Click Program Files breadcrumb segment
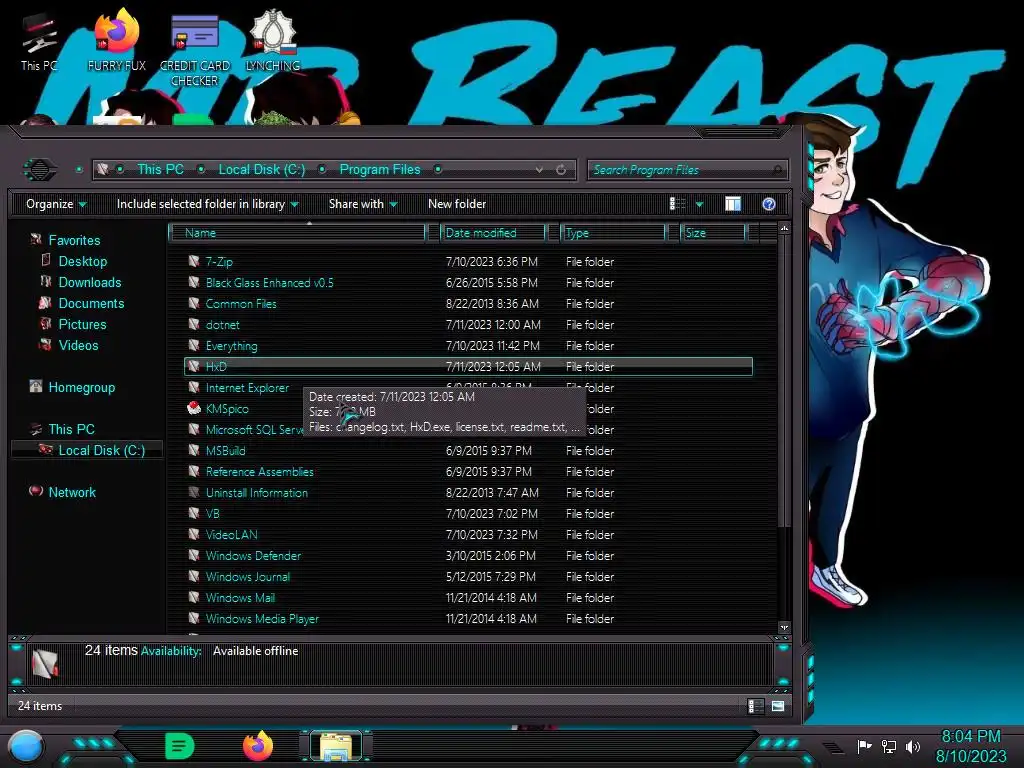The image size is (1024, 768). 379,170
